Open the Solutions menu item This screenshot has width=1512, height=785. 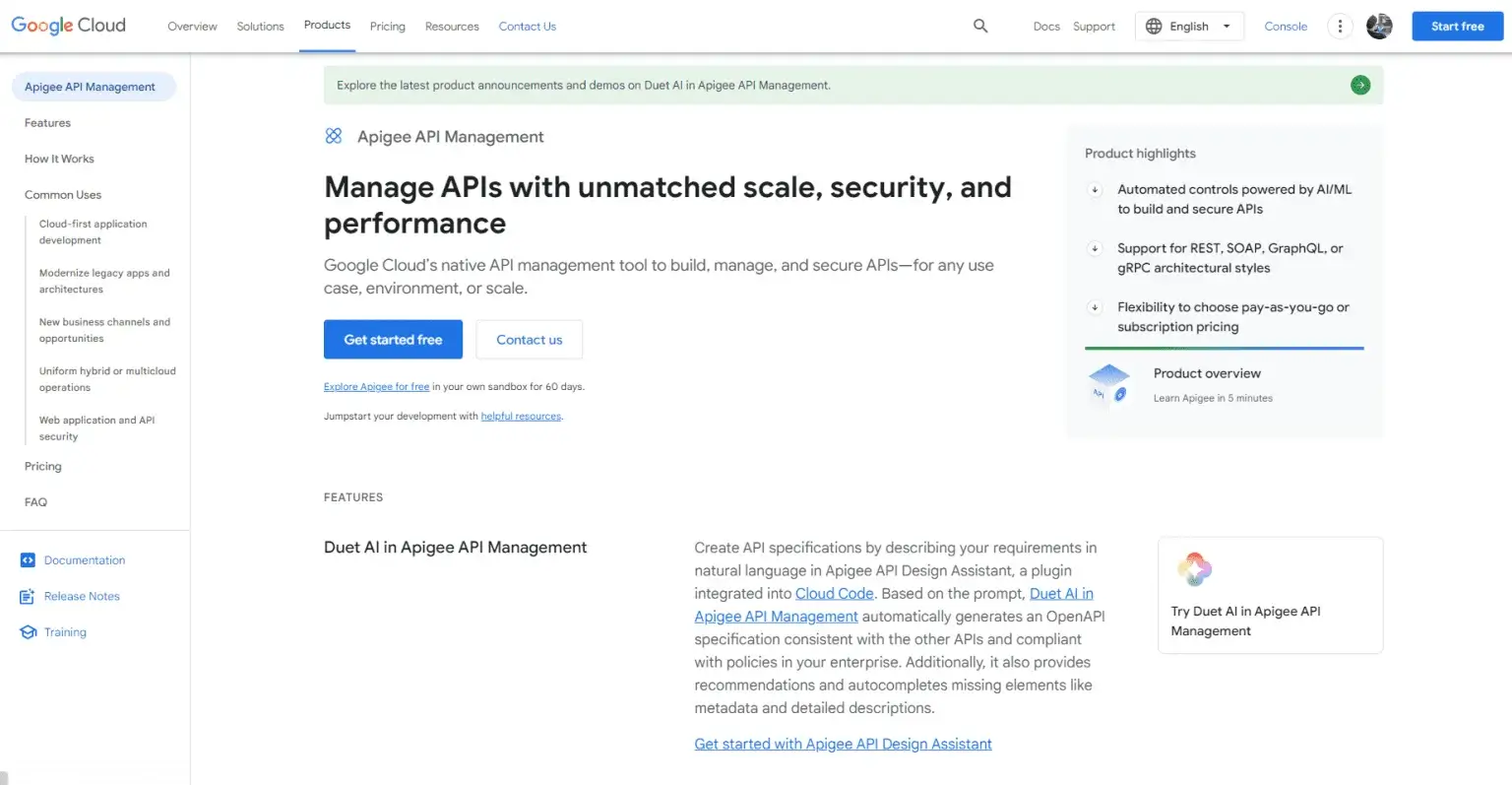(260, 26)
